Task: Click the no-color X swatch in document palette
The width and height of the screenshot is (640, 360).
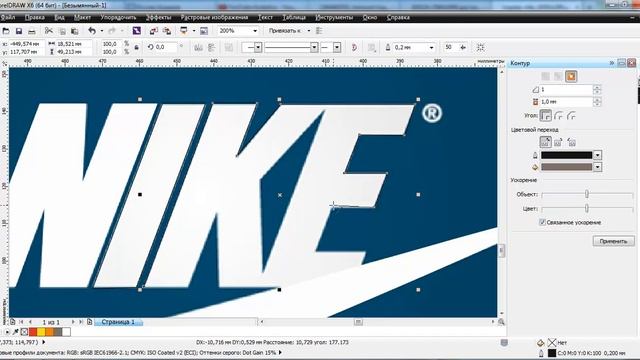Action: [x=24, y=332]
